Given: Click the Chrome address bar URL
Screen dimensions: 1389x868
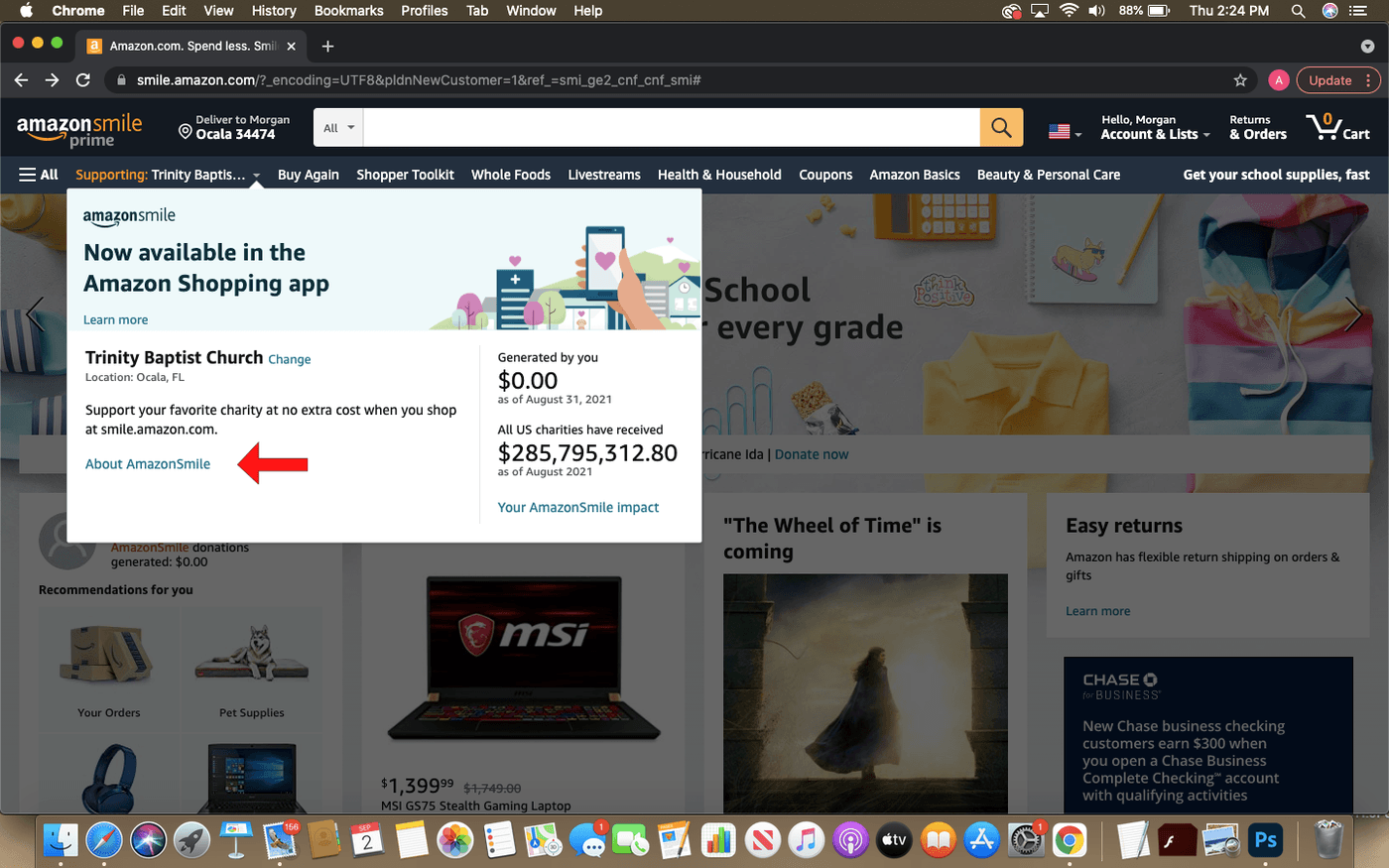Looking at the screenshot, I should (x=419, y=80).
